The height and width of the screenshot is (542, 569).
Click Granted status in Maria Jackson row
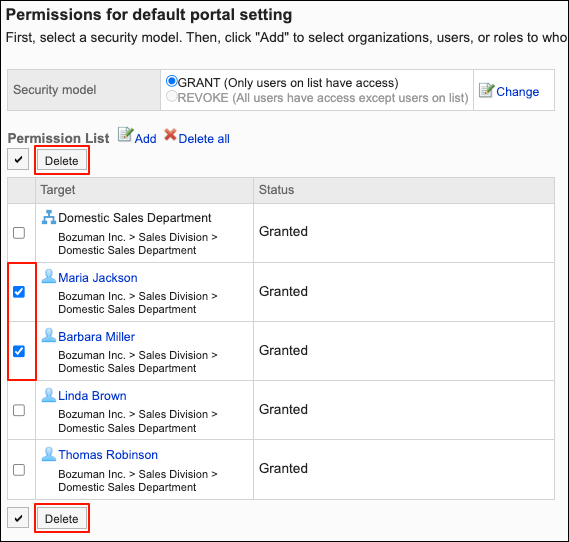click(x=283, y=291)
